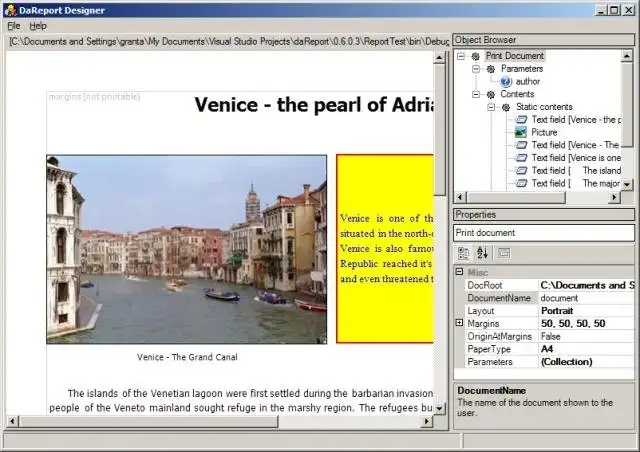The width and height of the screenshot is (640, 452).
Task: Click design canvas scroll right arrow
Action: coord(427,421)
